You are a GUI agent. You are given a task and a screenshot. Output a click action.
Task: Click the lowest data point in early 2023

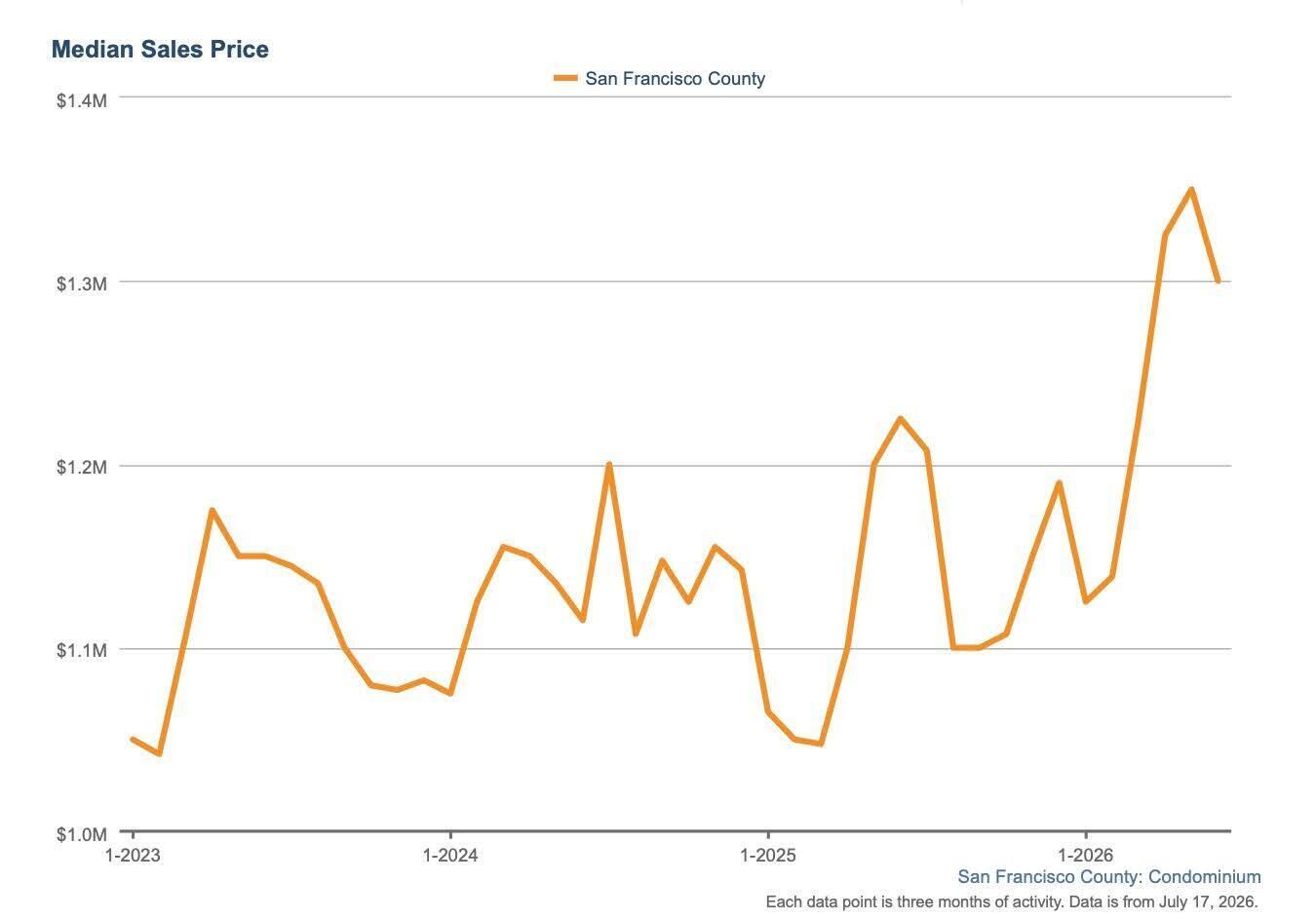159,753
